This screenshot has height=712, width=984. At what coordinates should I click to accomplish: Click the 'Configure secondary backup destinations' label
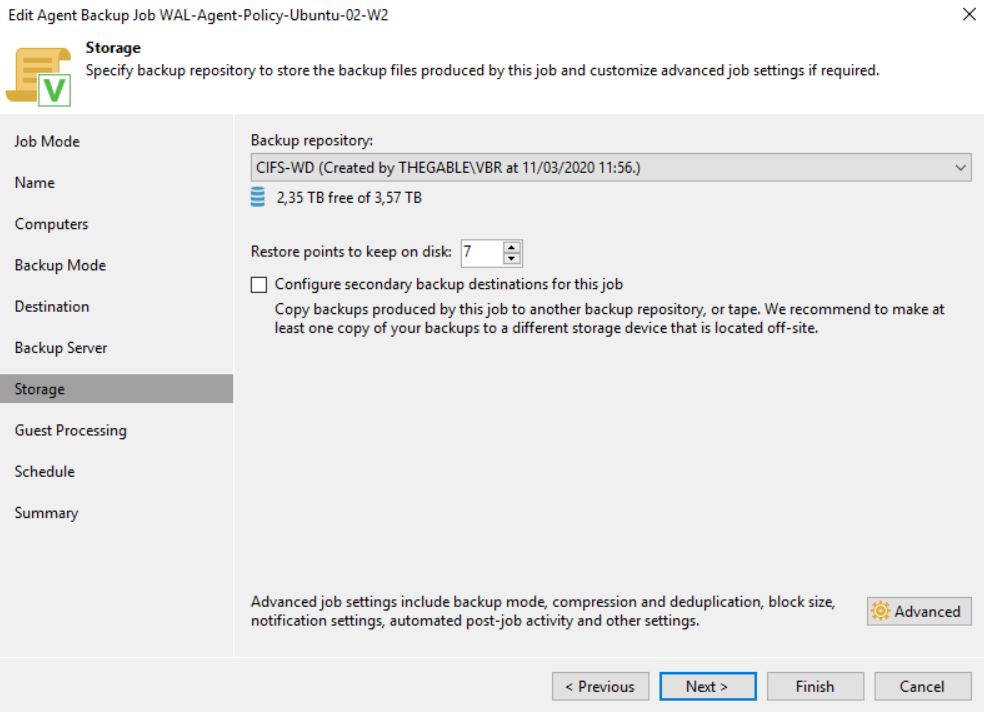click(x=449, y=284)
